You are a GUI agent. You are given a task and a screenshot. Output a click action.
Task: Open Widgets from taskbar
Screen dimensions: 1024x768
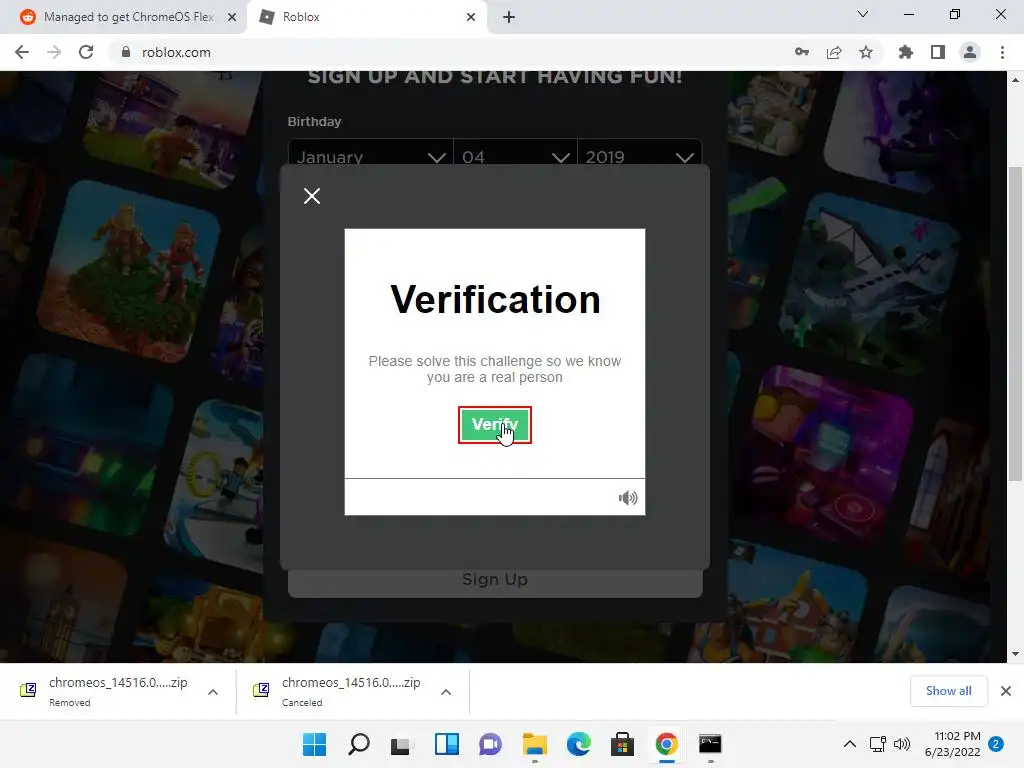coord(447,744)
